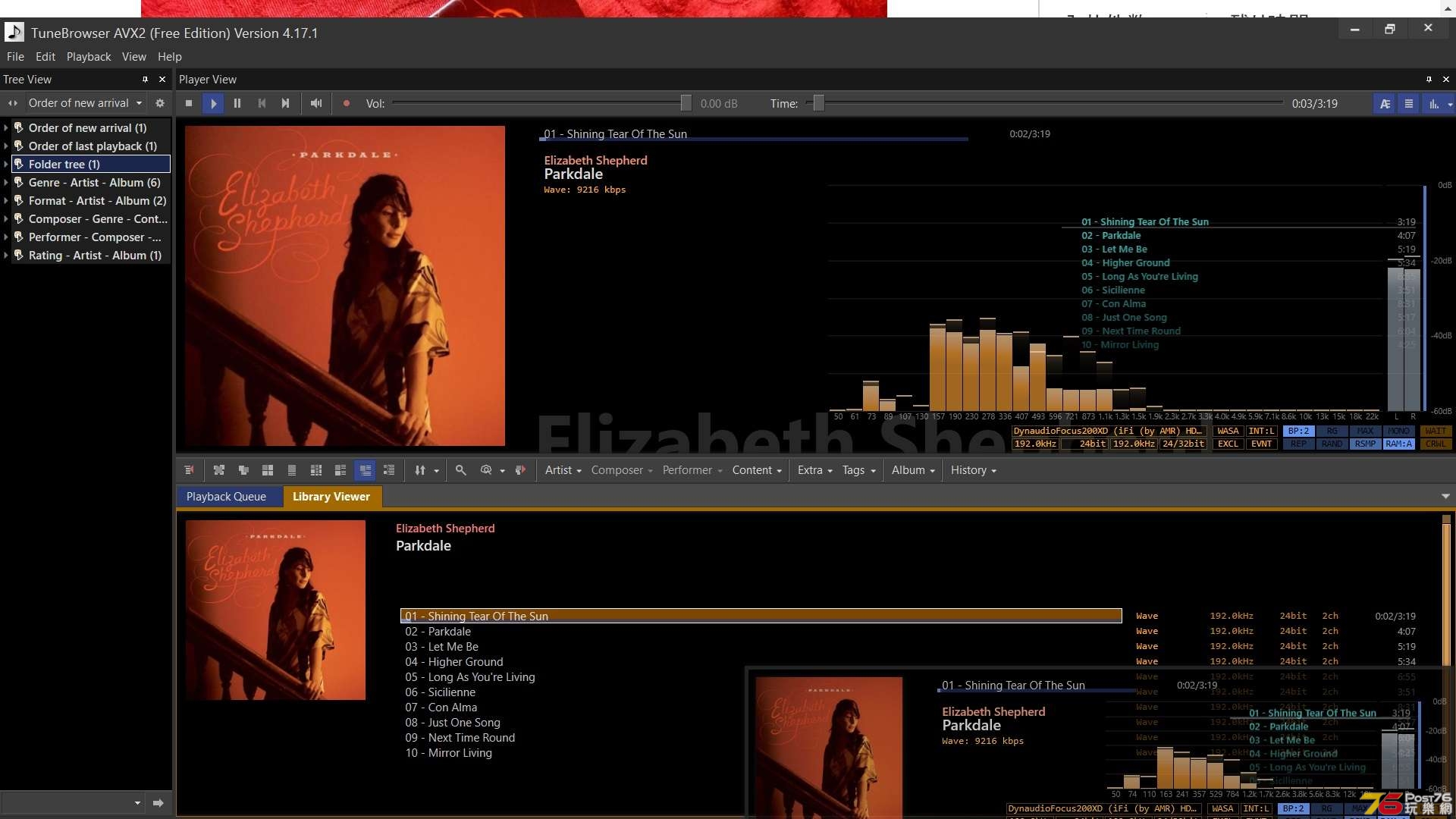Click the mute/volume speaker icon

click(316, 103)
